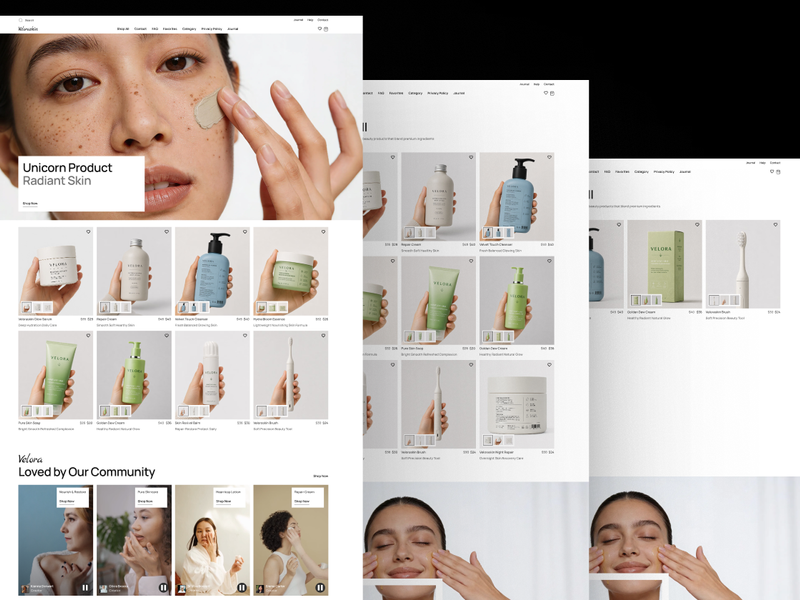
Task: Click Shop Now beside Loved by Our Community
Action: tap(320, 476)
